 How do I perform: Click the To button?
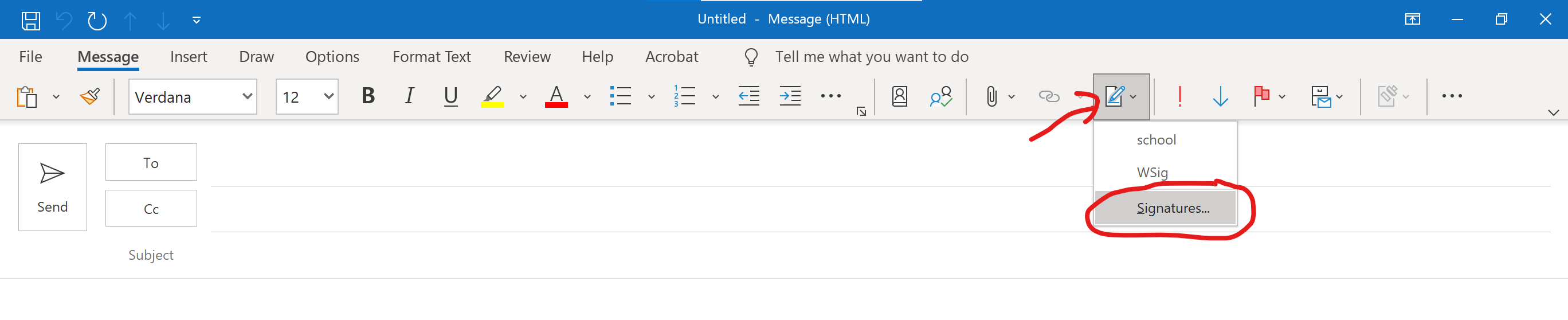[151, 162]
